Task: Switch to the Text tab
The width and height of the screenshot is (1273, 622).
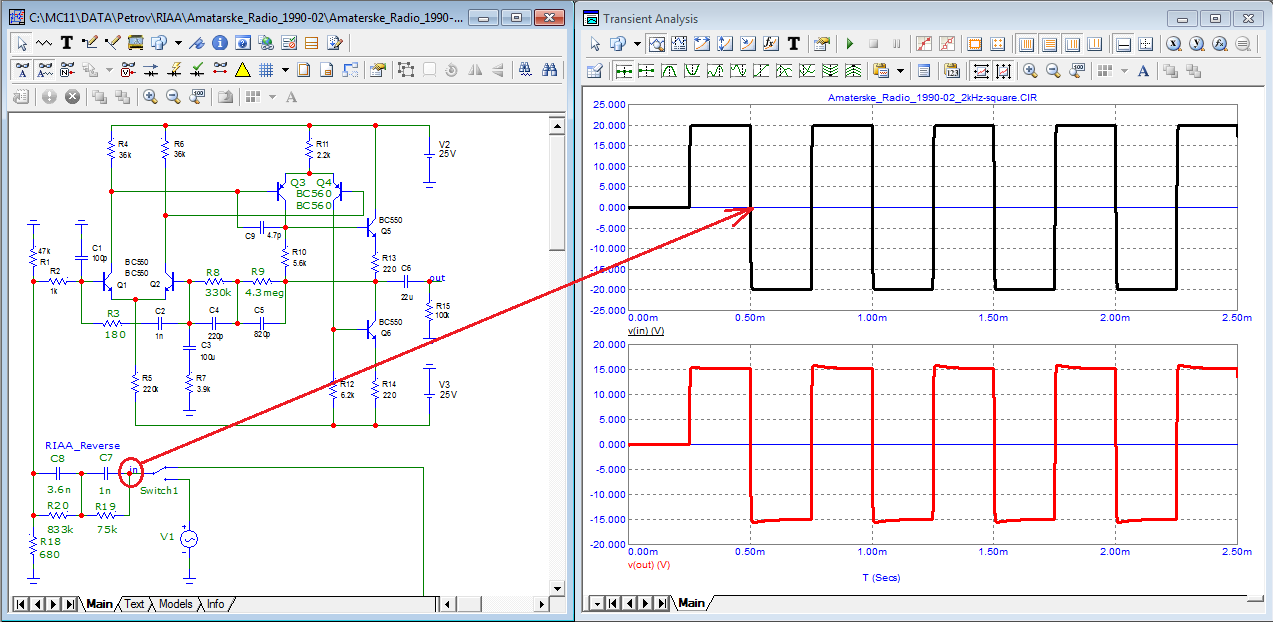Action: 134,604
